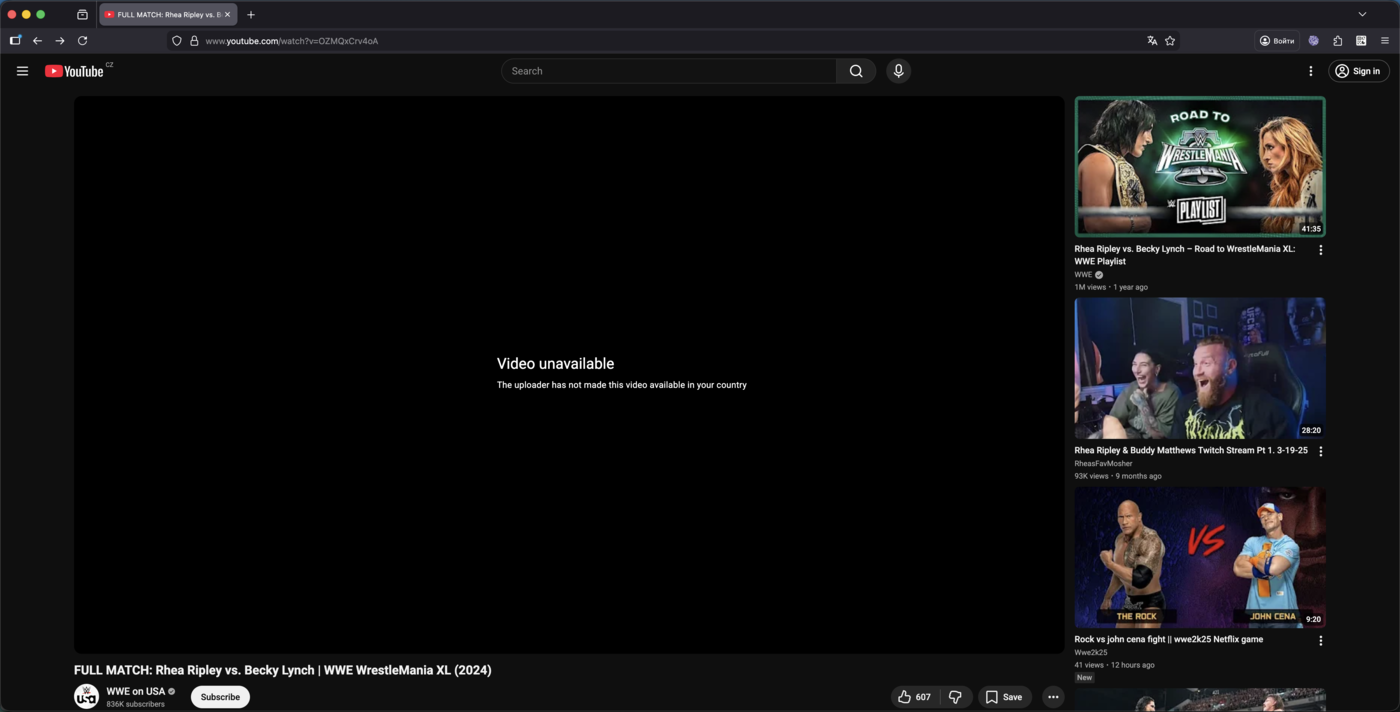Screen dimensions: 1400x712
Task: Open YouTube settings via the three-dot icon
Action: [x=1310, y=70]
